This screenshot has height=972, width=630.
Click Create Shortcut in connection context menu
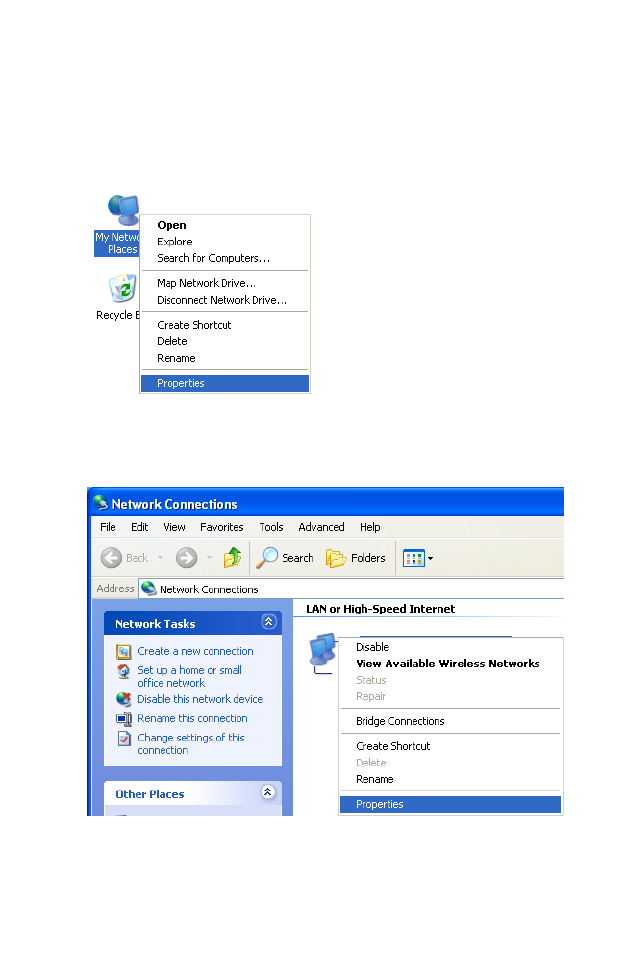point(393,746)
